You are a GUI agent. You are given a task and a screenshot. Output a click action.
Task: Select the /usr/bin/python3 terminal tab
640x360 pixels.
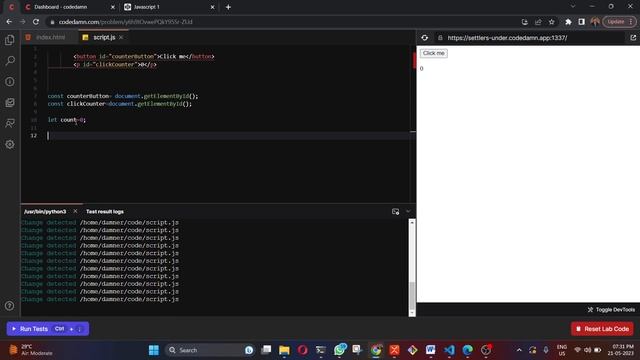(x=45, y=211)
